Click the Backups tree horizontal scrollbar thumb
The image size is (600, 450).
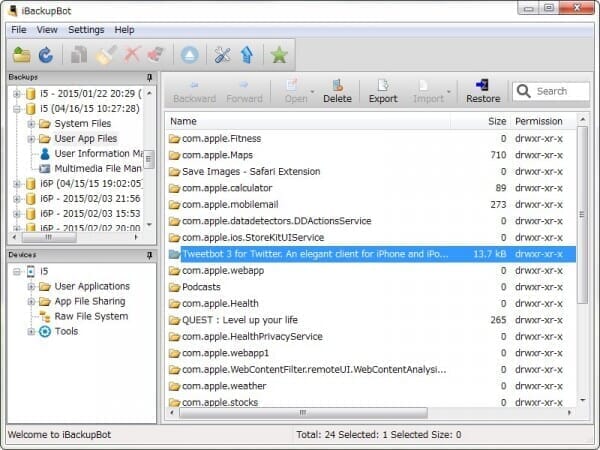49,237
